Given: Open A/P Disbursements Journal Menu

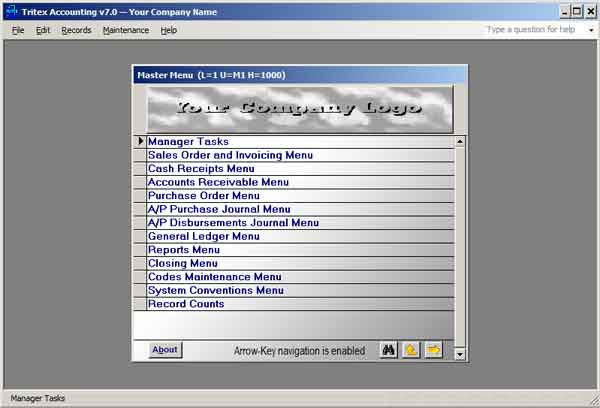Looking at the screenshot, I should (x=300, y=223).
